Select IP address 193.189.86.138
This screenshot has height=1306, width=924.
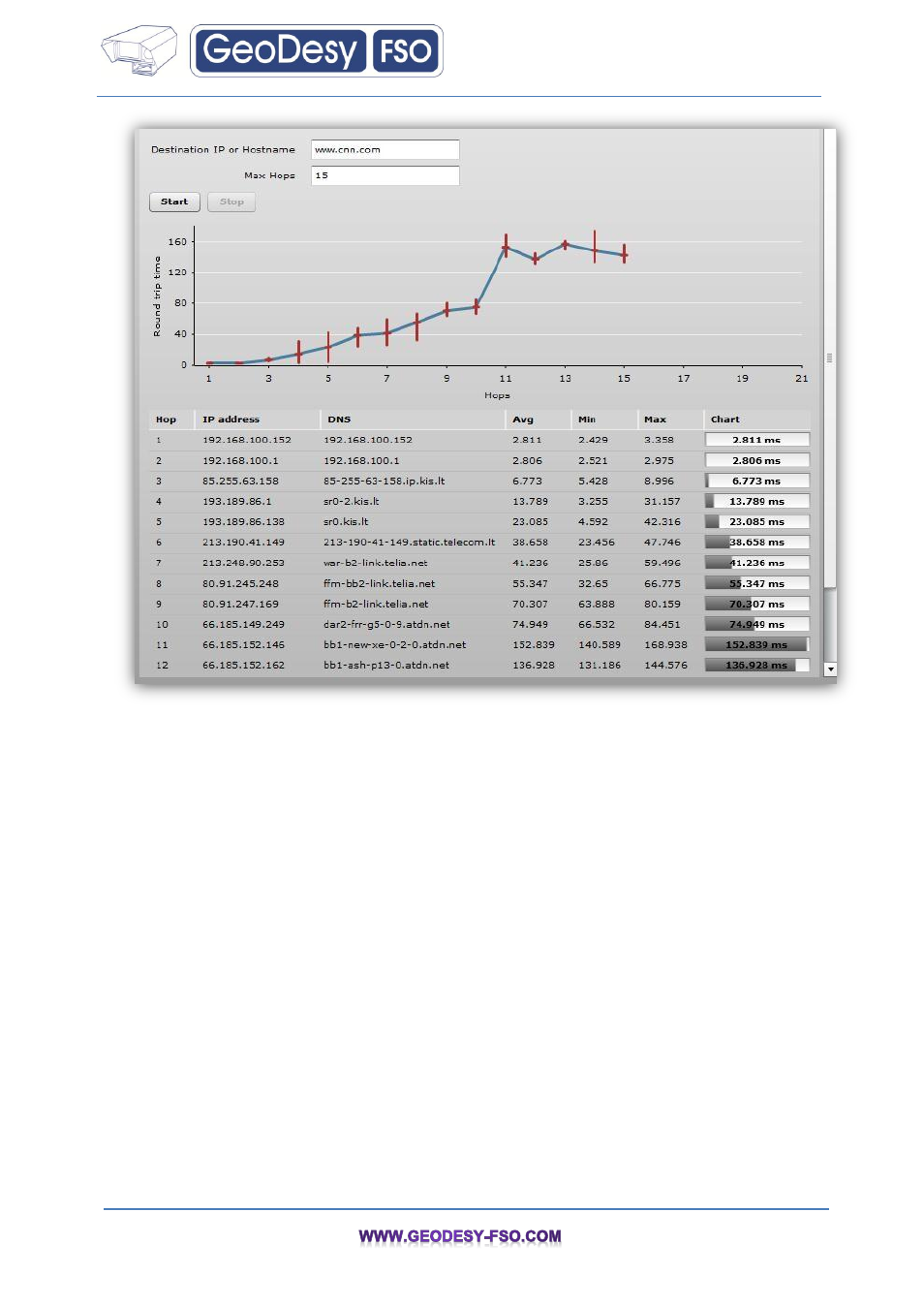(243, 522)
